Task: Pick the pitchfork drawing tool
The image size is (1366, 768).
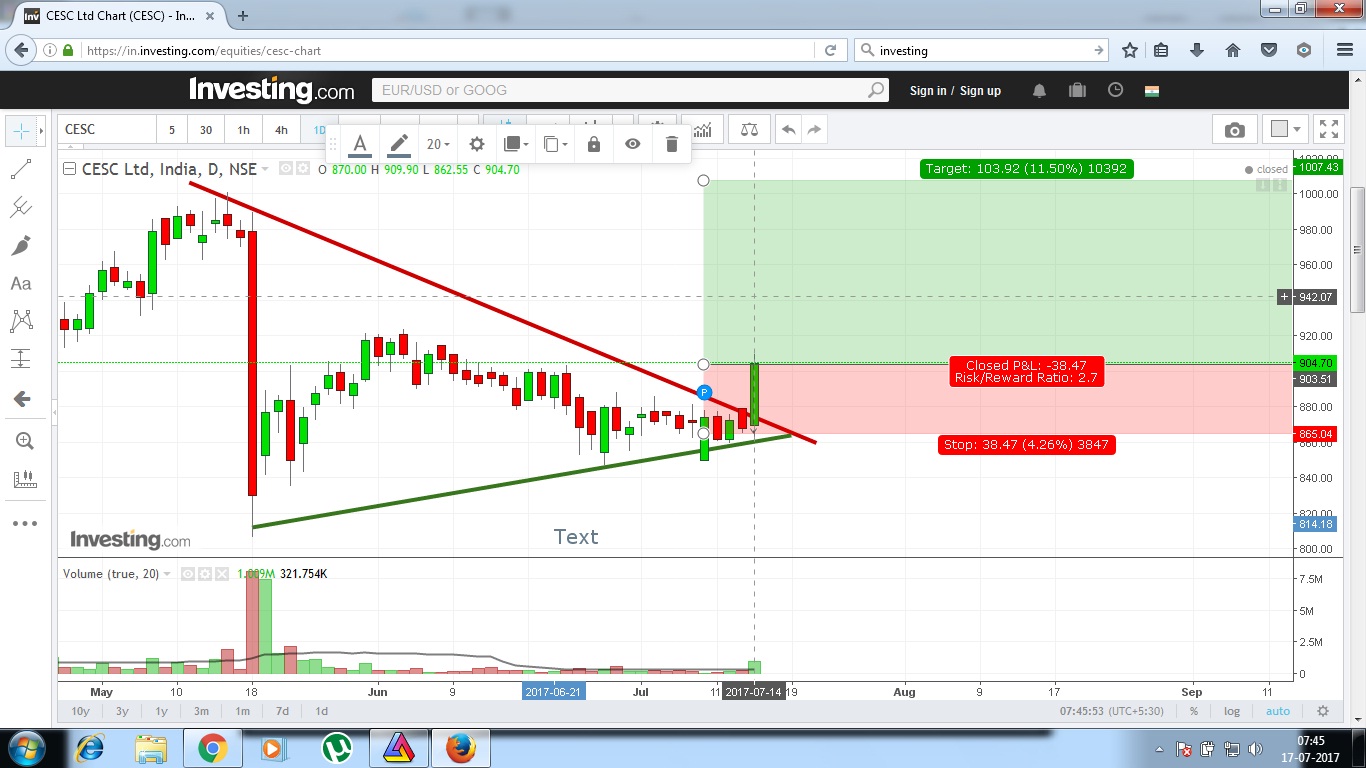Action: pyautogui.click(x=21, y=208)
